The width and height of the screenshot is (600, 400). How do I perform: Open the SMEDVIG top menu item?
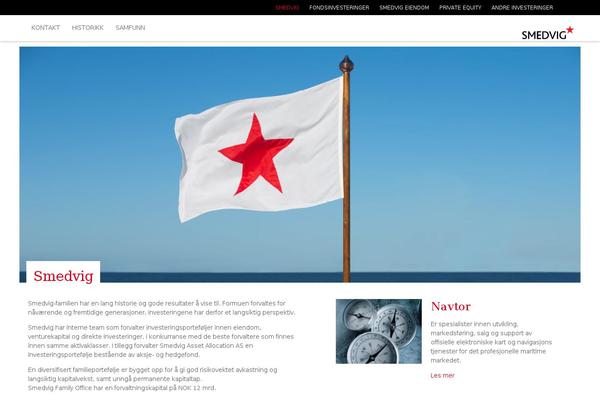pyautogui.click(x=287, y=8)
